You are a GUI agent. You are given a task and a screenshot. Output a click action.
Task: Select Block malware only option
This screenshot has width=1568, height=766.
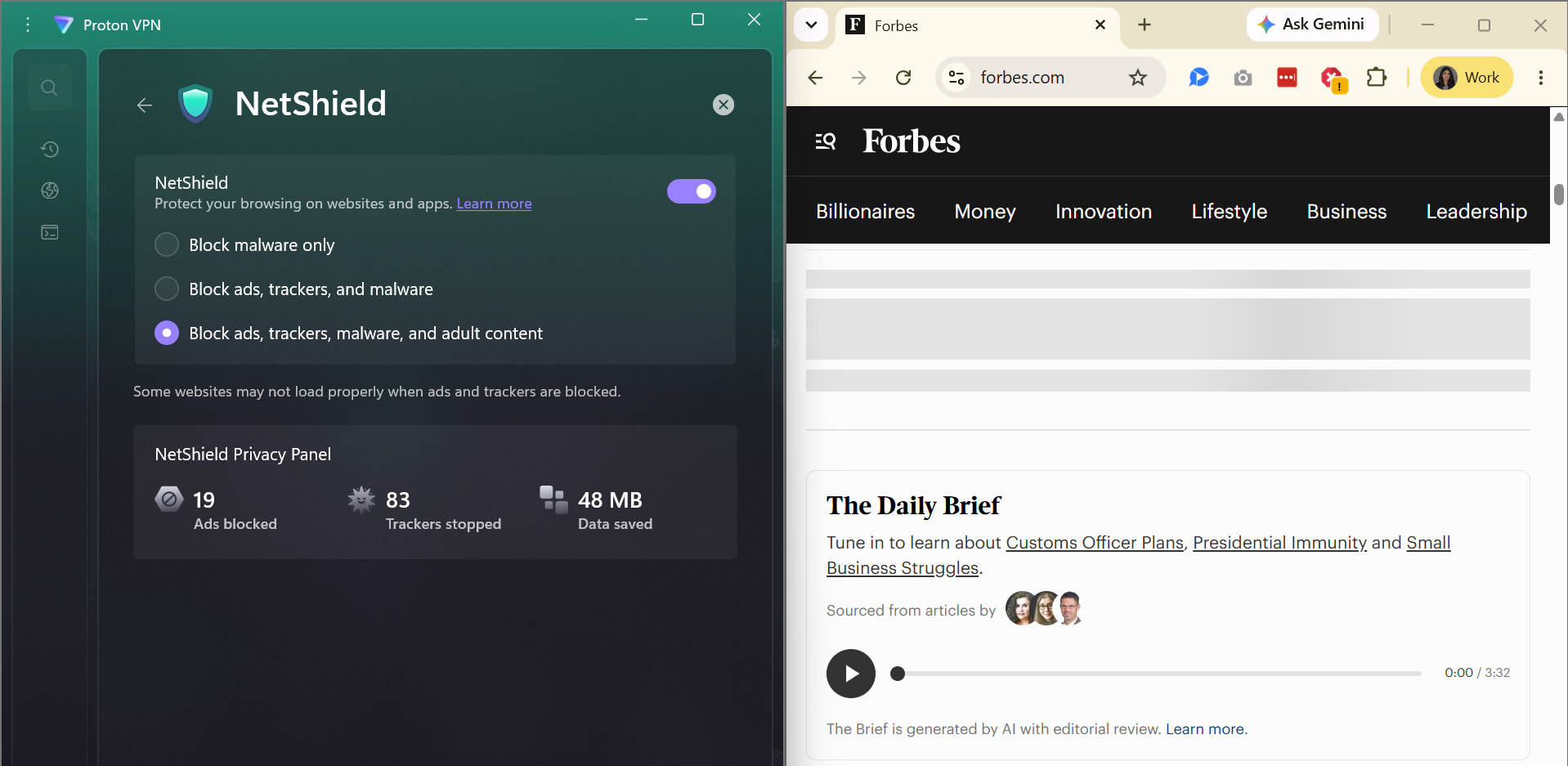point(167,244)
